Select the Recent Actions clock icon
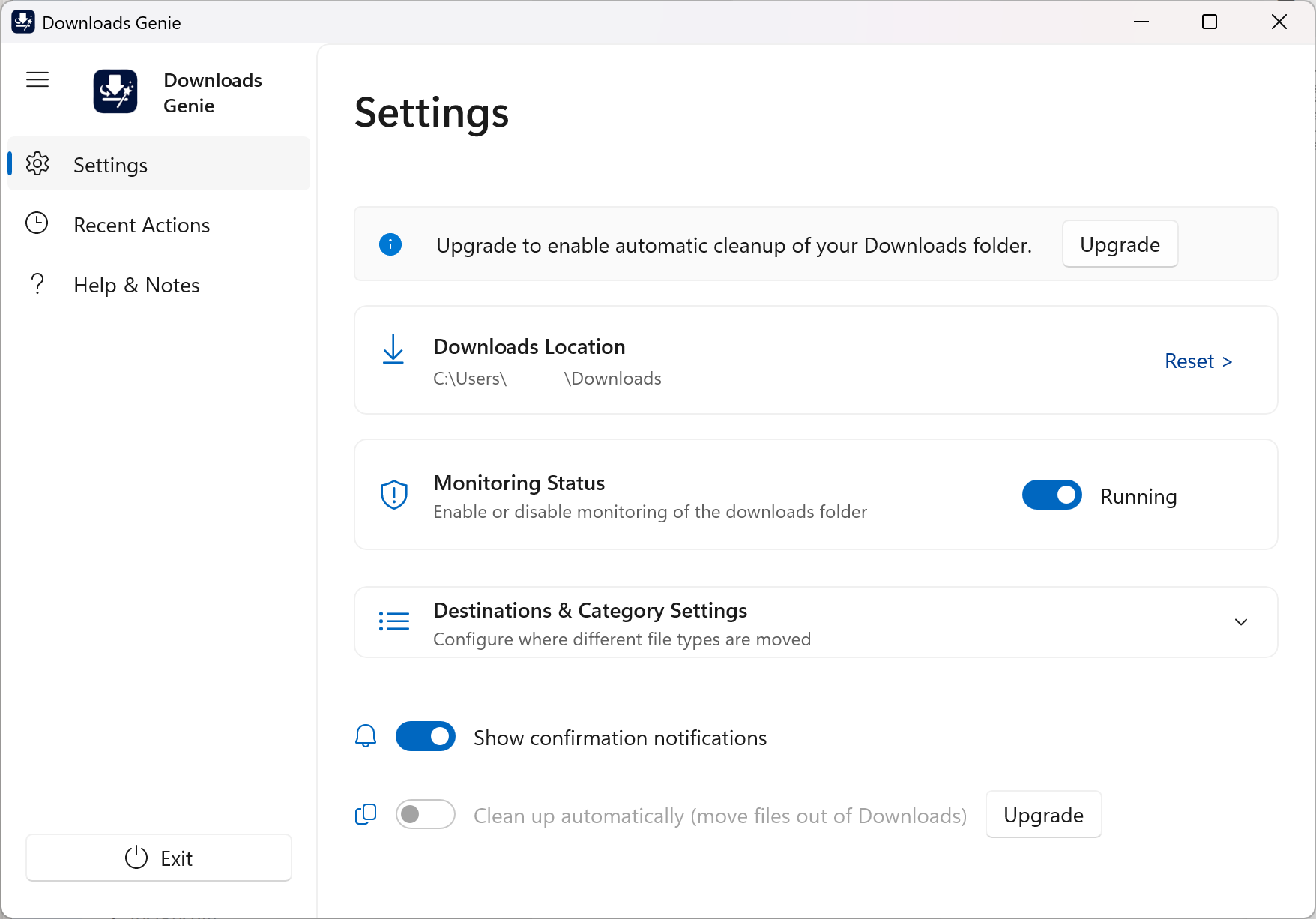Image resolution: width=1316 pixels, height=919 pixels. pos(38,223)
